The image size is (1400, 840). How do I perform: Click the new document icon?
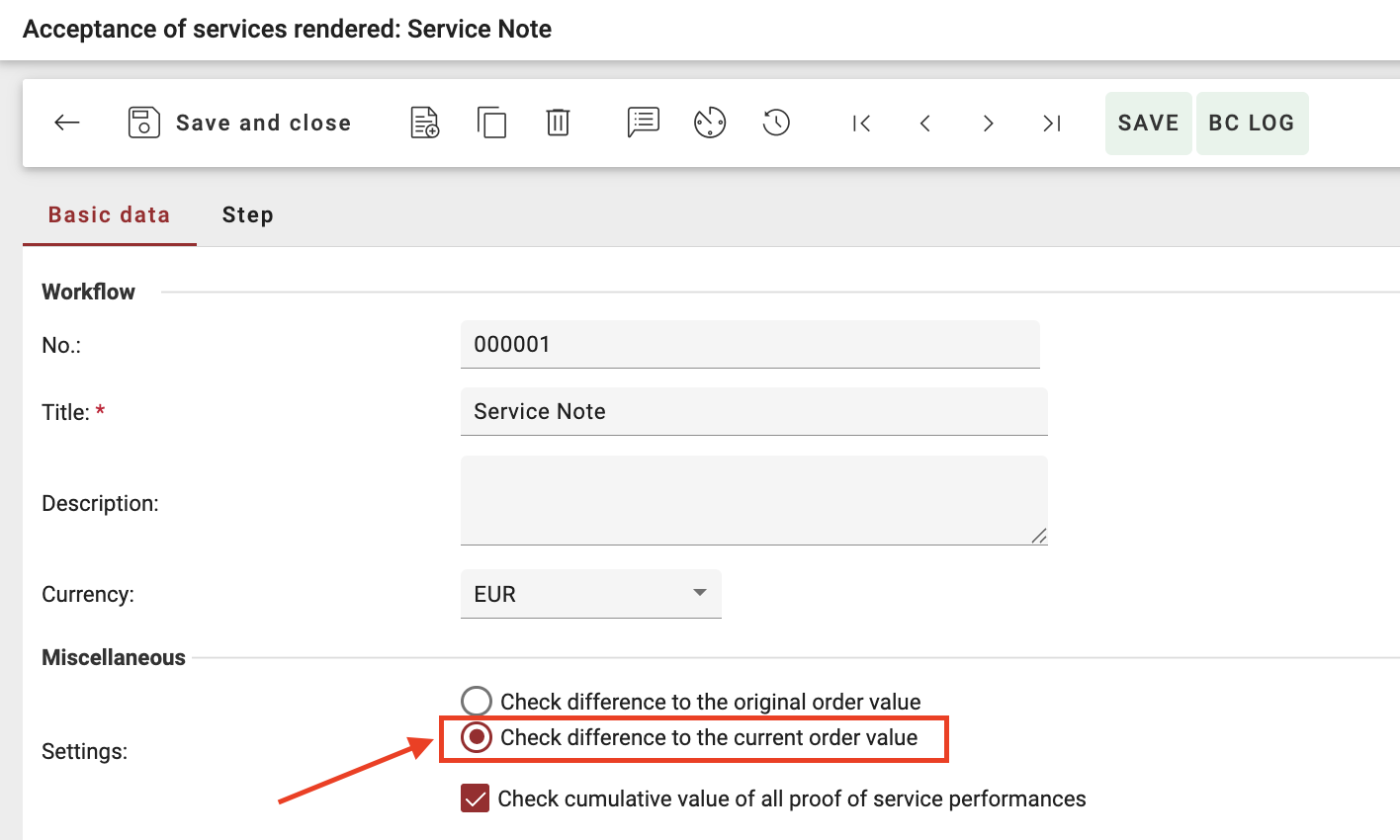point(425,123)
